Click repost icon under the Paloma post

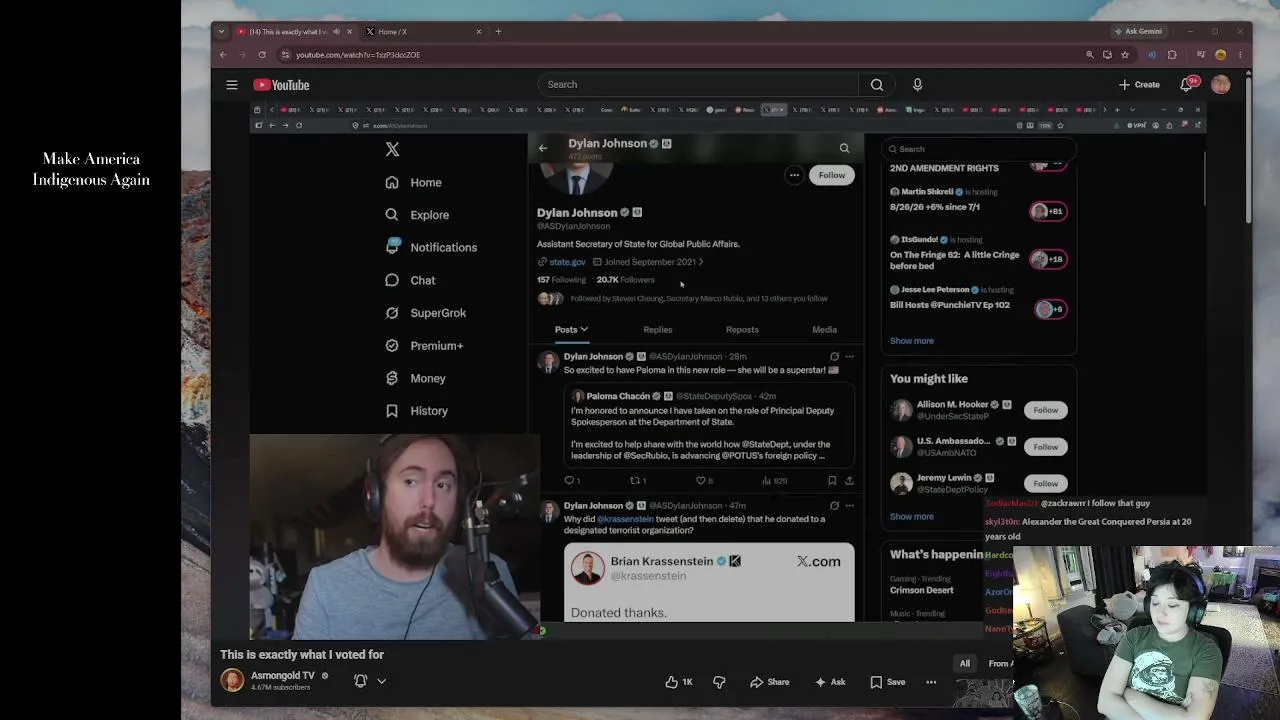point(637,481)
